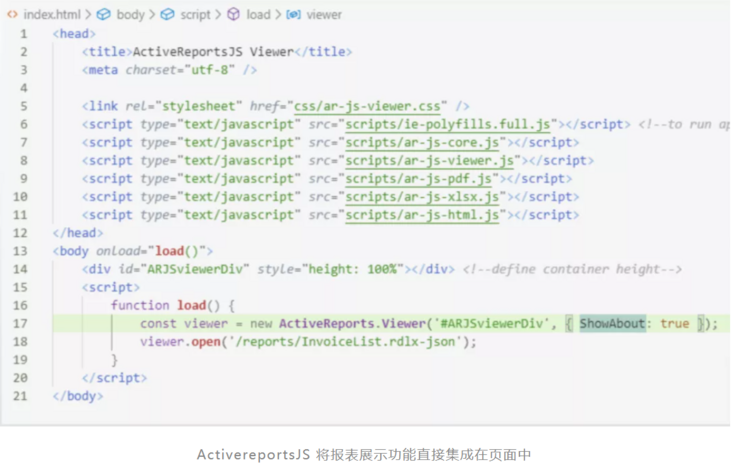
Task: Click the body breadcrumb cube icon
Action: 103,14
